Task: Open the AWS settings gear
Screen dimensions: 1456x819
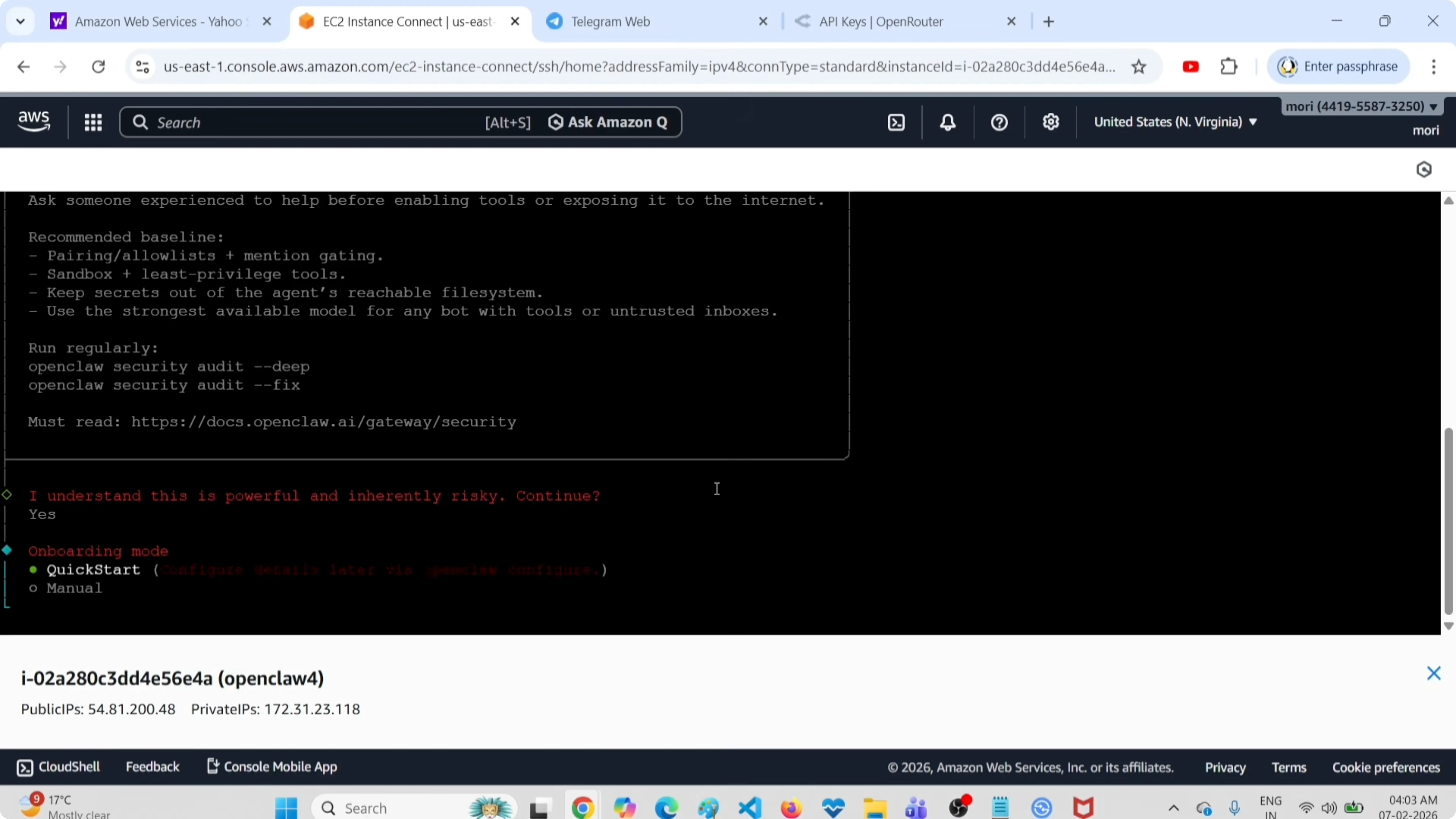Action: pos(1050,122)
